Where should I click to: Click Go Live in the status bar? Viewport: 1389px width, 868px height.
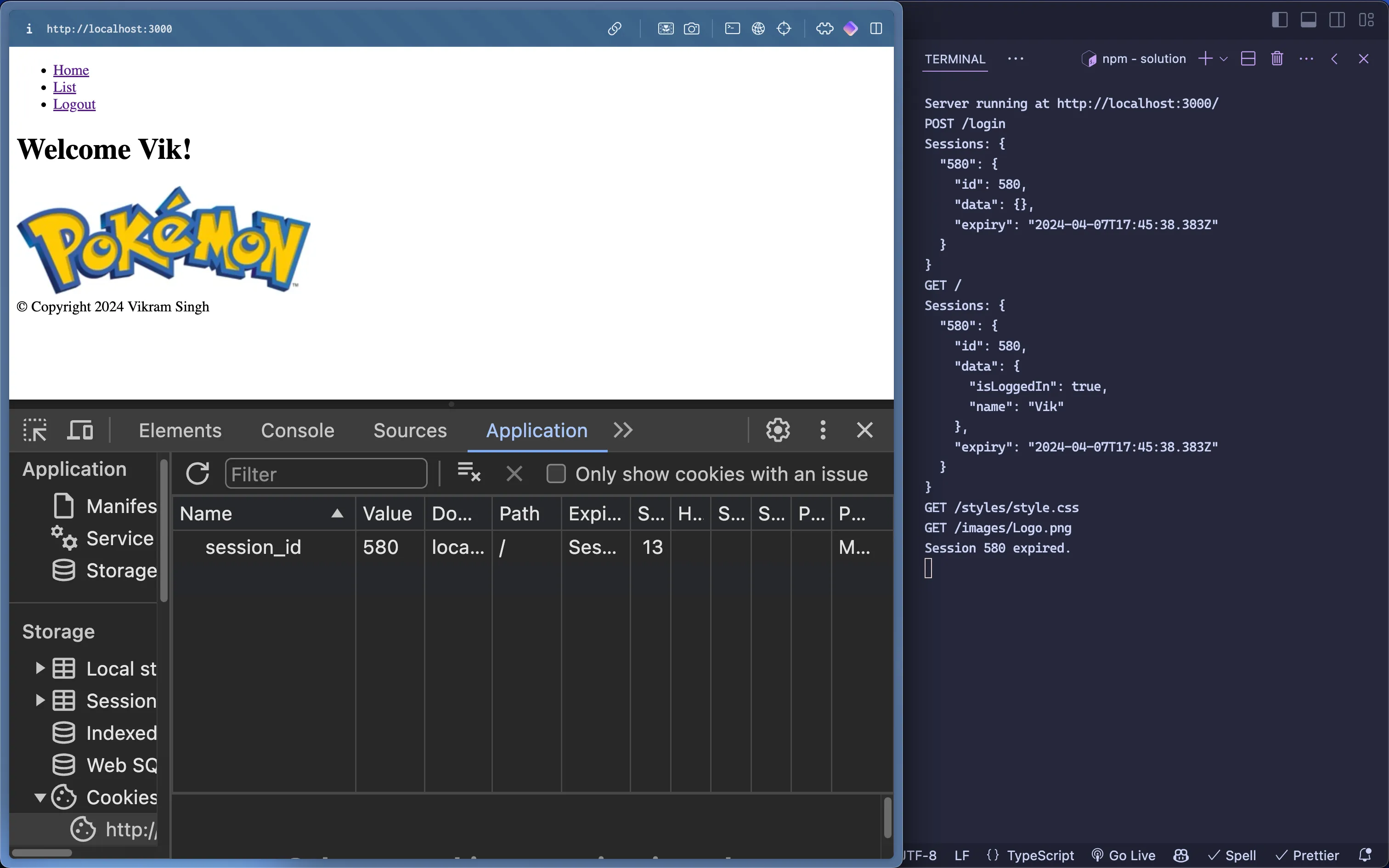click(1124, 855)
